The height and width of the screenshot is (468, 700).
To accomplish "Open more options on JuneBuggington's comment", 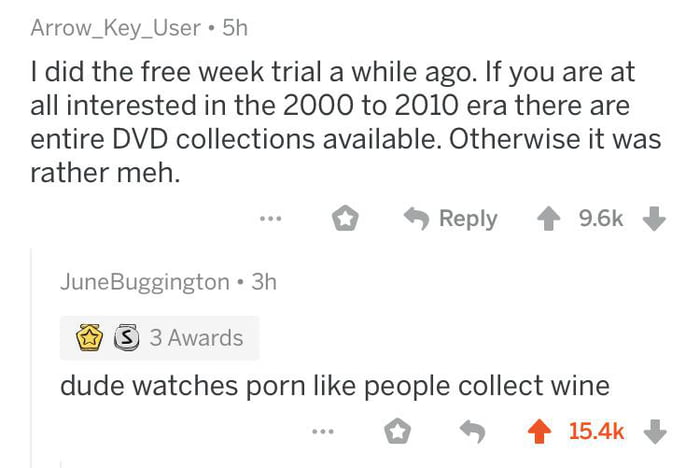I will click(x=321, y=432).
